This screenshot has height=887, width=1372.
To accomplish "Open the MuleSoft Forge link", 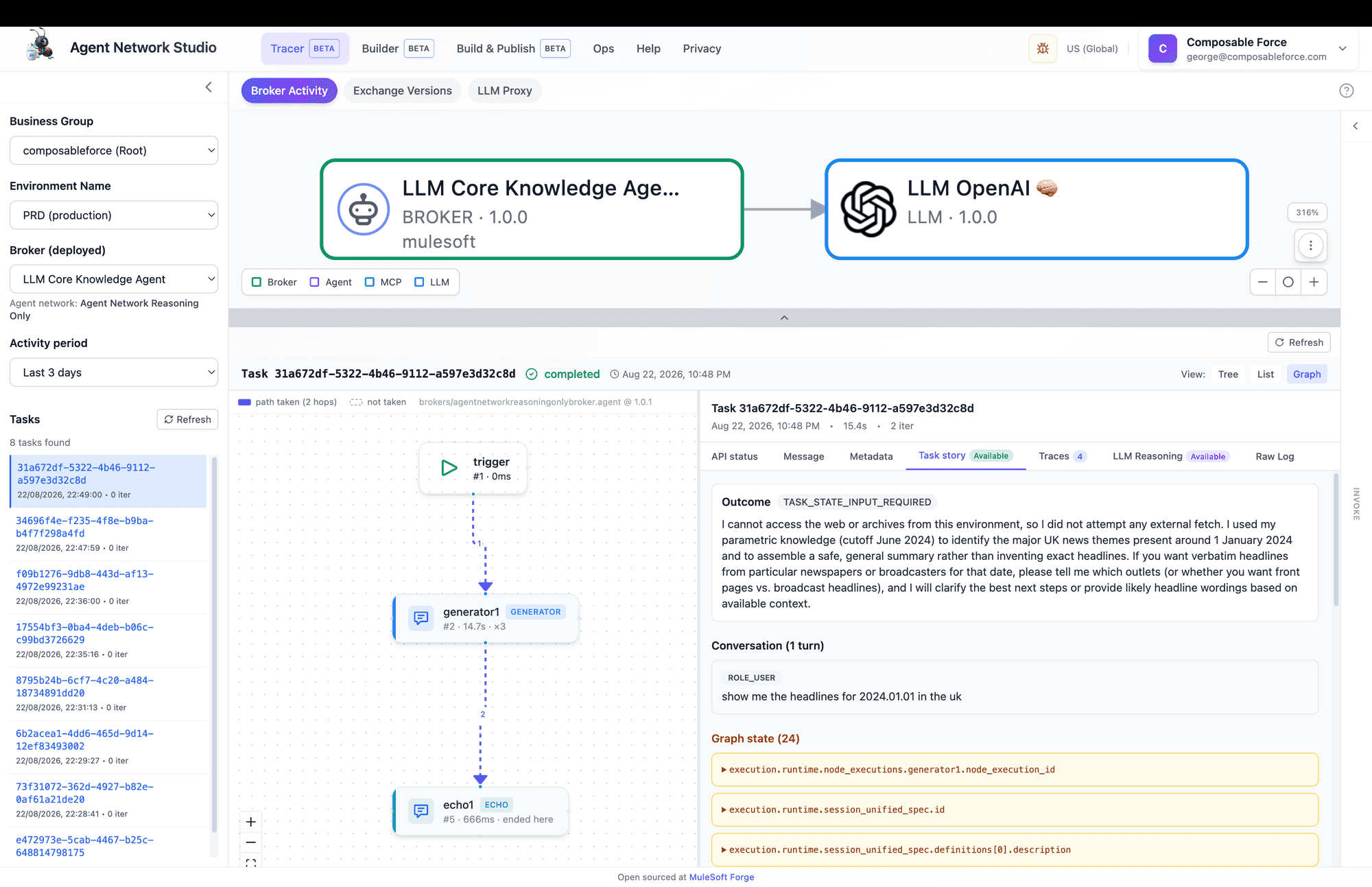I will (722, 877).
